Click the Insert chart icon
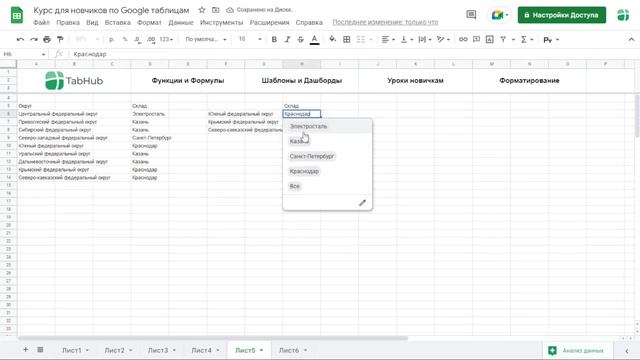The width and height of the screenshot is (640, 360). point(490,40)
